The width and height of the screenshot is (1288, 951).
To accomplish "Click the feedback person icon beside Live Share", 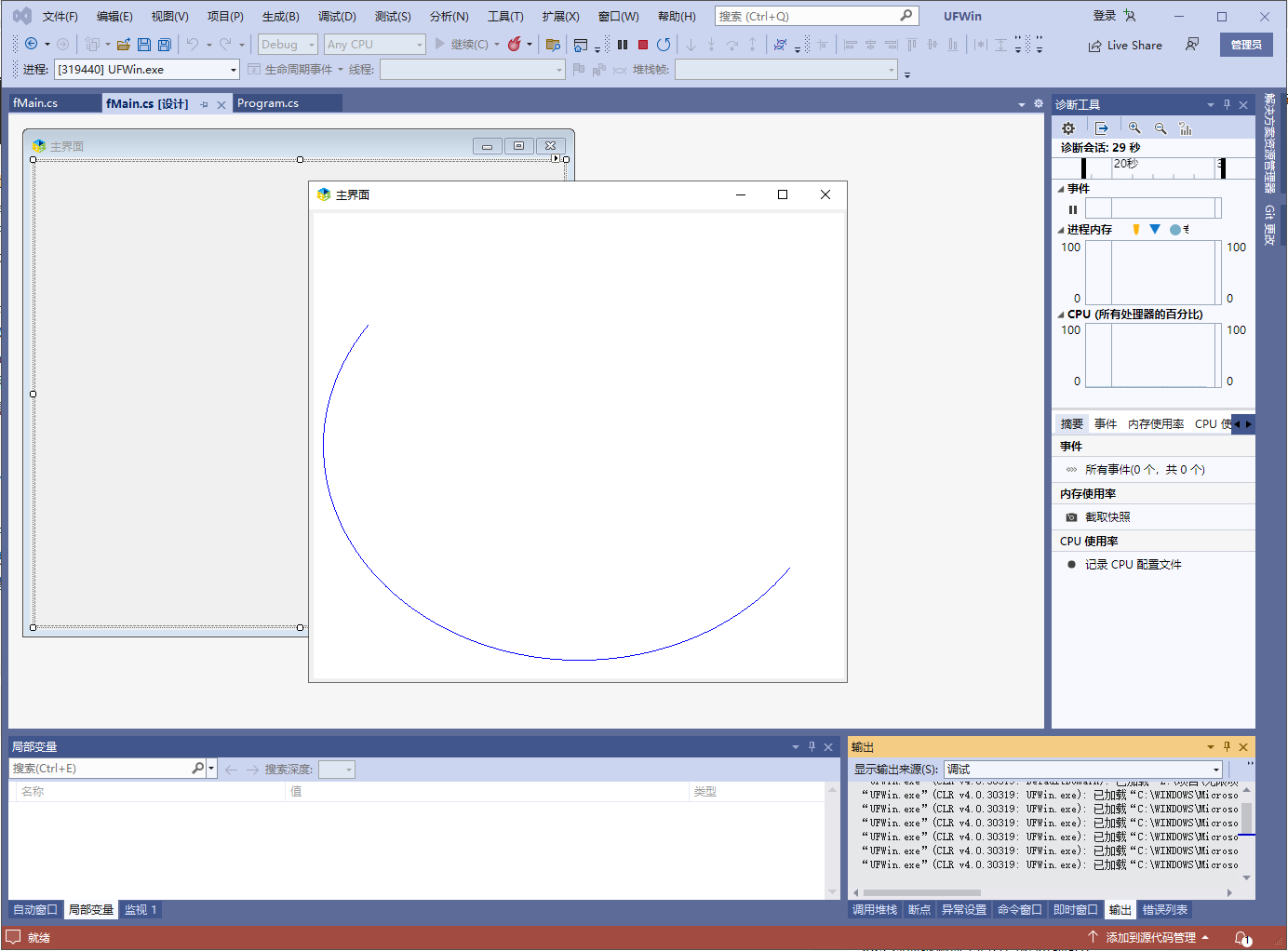I will [1192, 44].
